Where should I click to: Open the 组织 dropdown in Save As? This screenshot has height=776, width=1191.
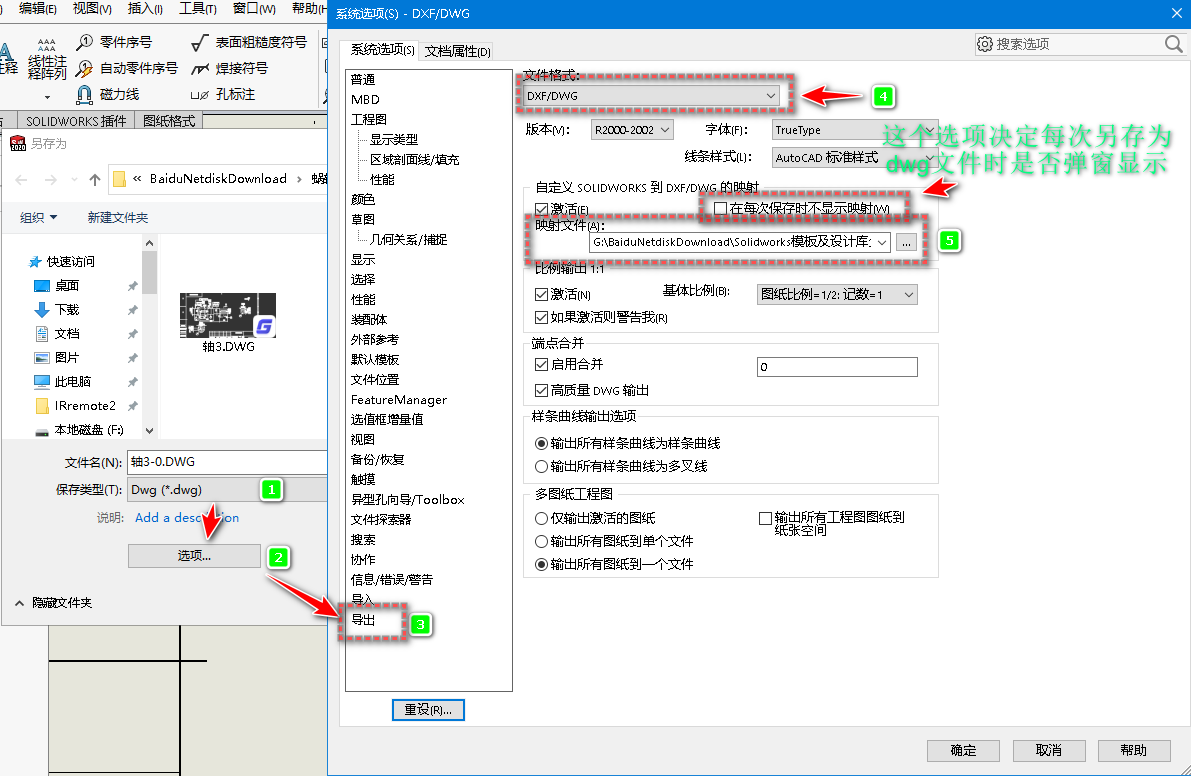tap(38, 218)
